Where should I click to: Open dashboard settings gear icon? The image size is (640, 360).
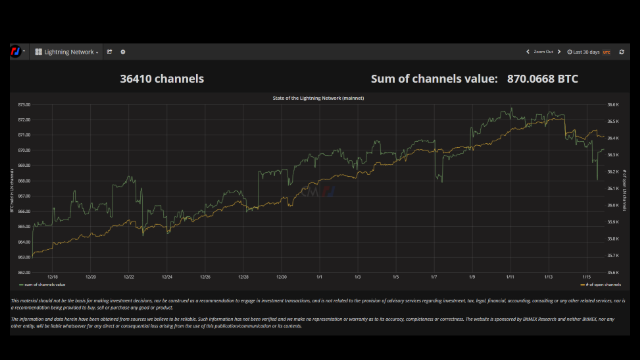123,52
